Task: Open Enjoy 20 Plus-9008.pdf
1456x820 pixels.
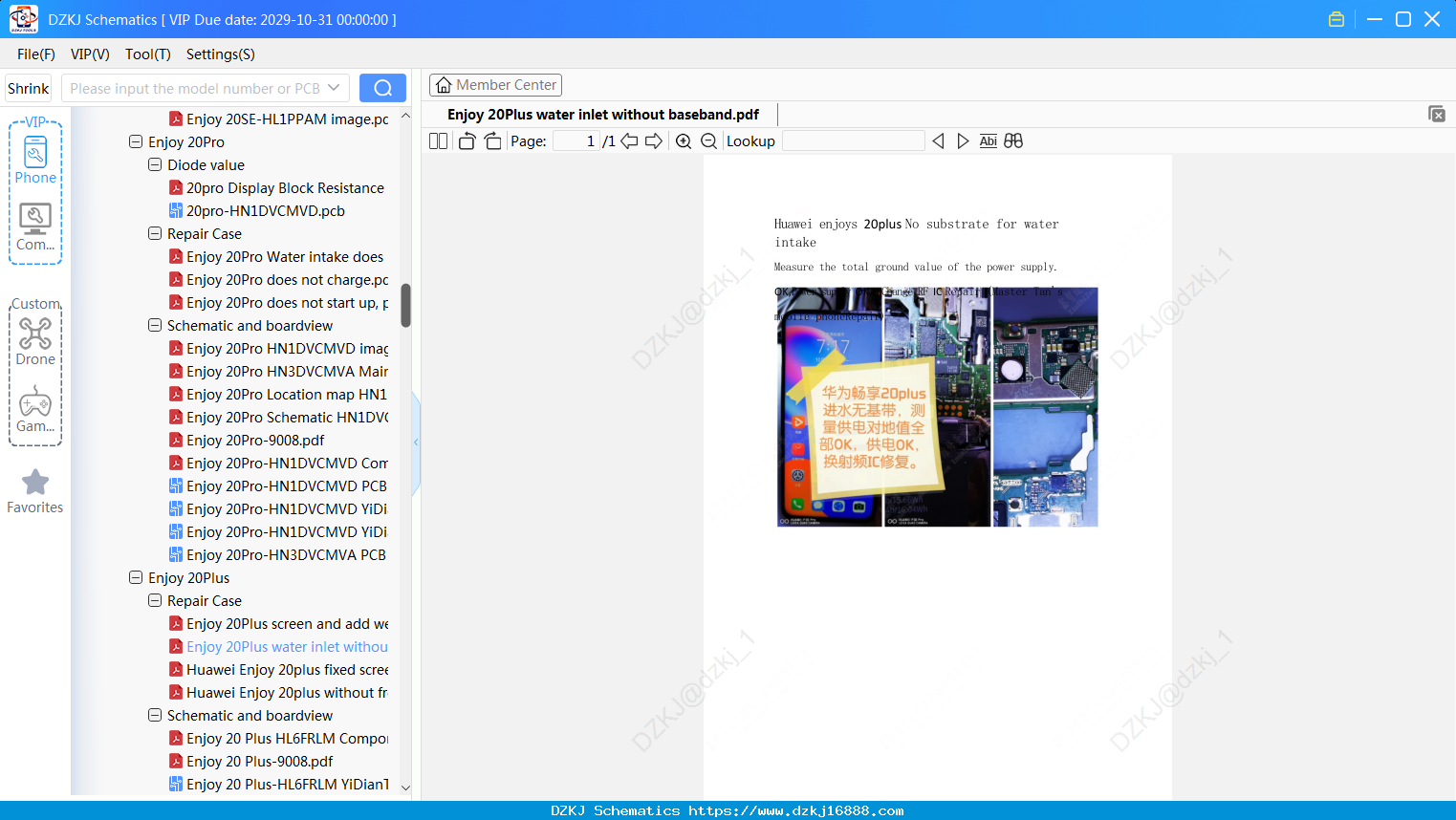Action: (250, 762)
